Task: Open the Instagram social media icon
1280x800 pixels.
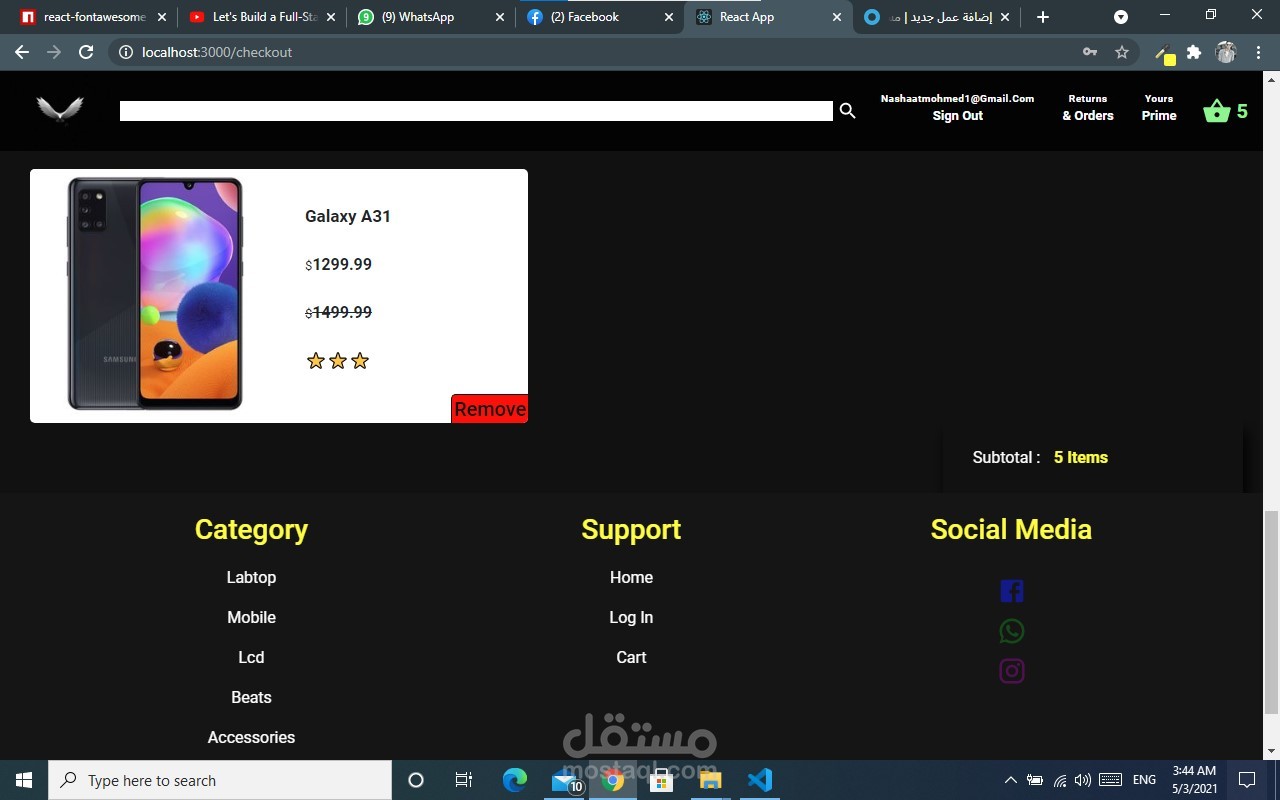Action: (x=1011, y=671)
